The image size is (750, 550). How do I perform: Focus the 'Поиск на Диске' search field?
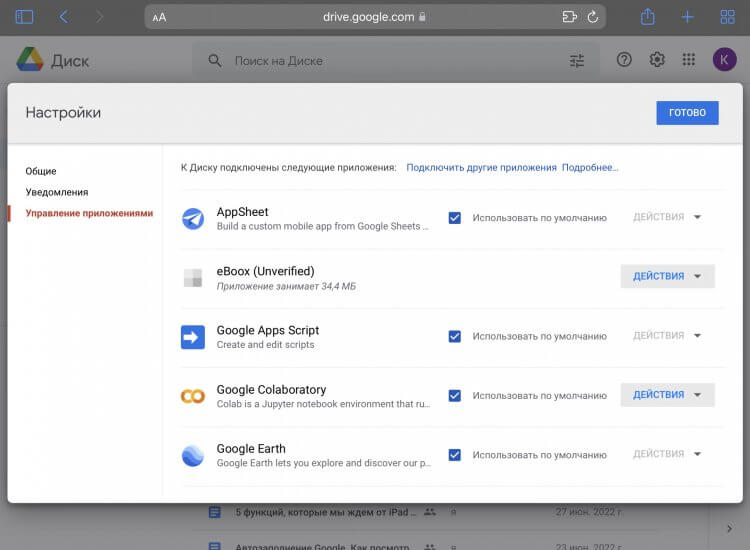coord(396,61)
